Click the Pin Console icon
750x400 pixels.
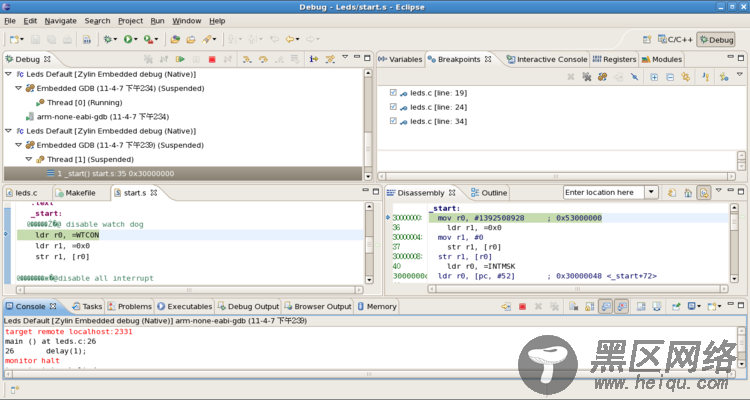point(676,307)
